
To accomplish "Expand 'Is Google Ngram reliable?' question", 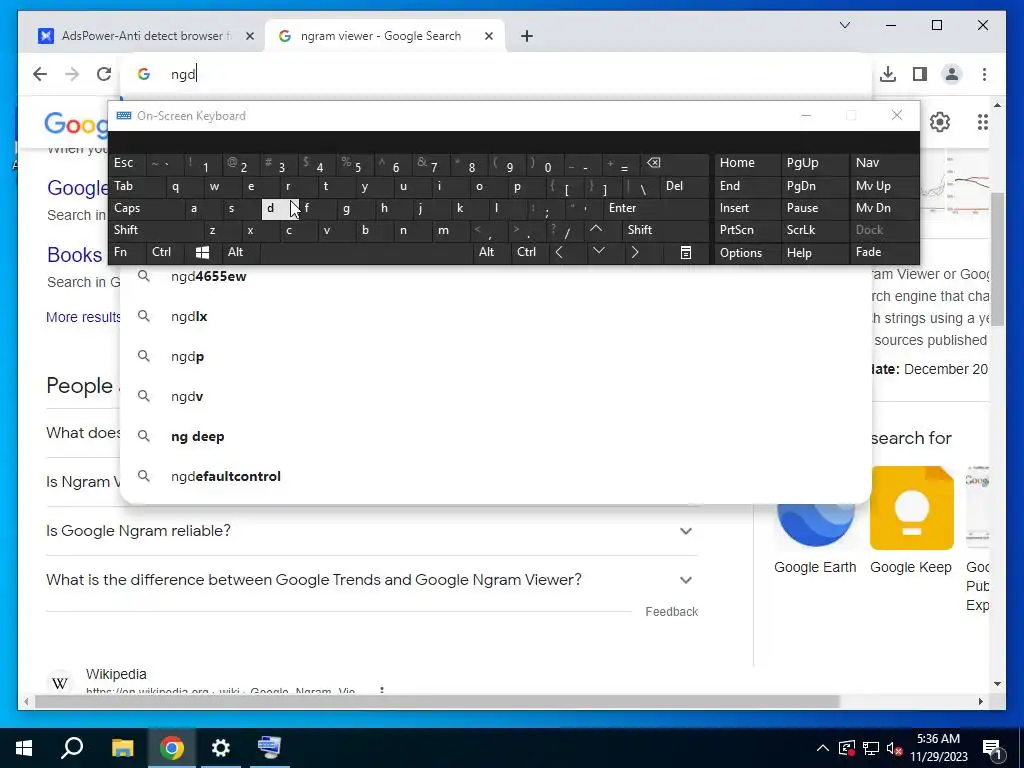I will tap(372, 531).
